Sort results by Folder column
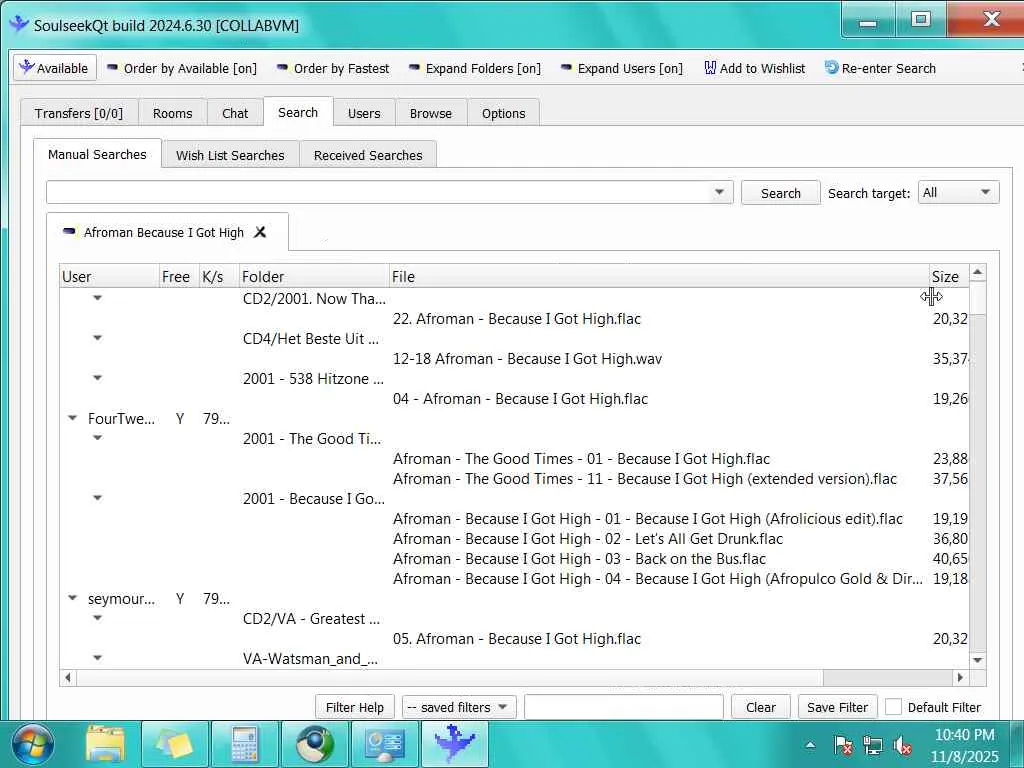The width and height of the screenshot is (1024, 768). [x=314, y=276]
